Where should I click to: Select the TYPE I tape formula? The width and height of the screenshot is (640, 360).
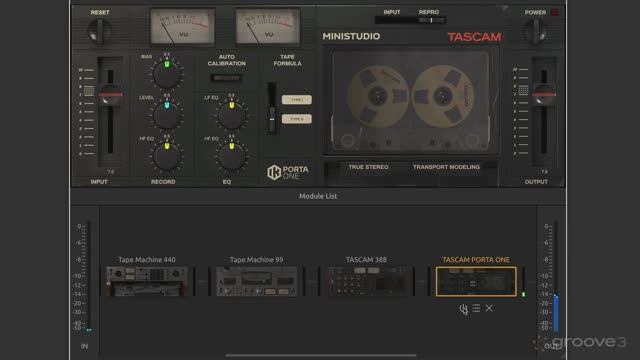pyautogui.click(x=297, y=100)
